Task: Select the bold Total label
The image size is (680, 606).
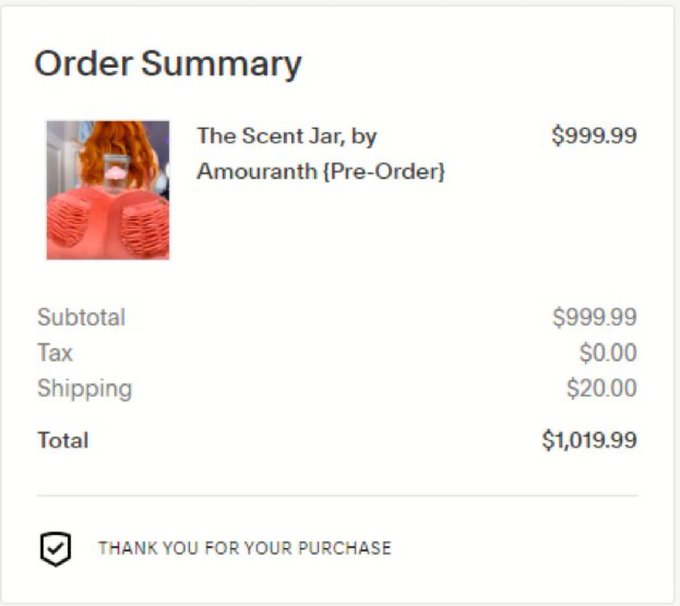Action: 63,440
